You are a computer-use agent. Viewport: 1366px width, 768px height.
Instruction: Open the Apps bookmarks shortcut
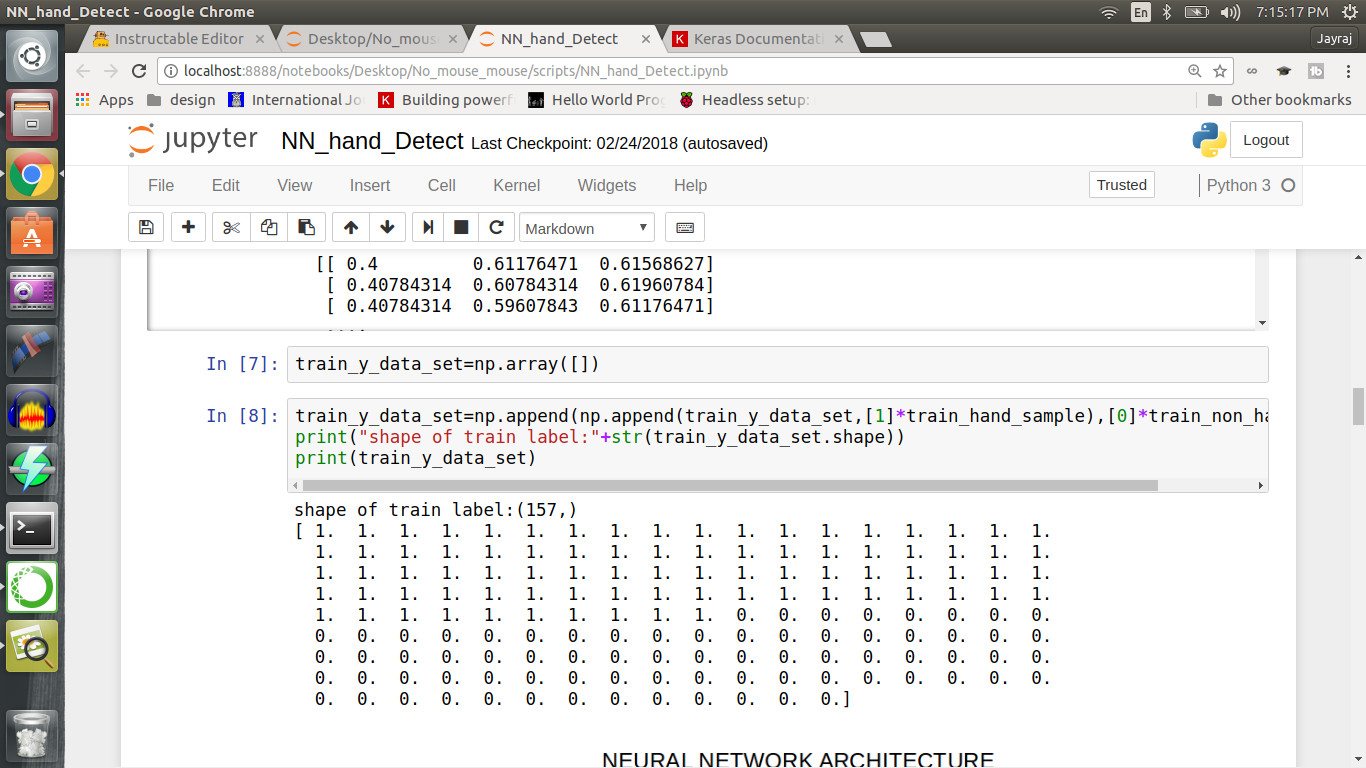[x=105, y=100]
